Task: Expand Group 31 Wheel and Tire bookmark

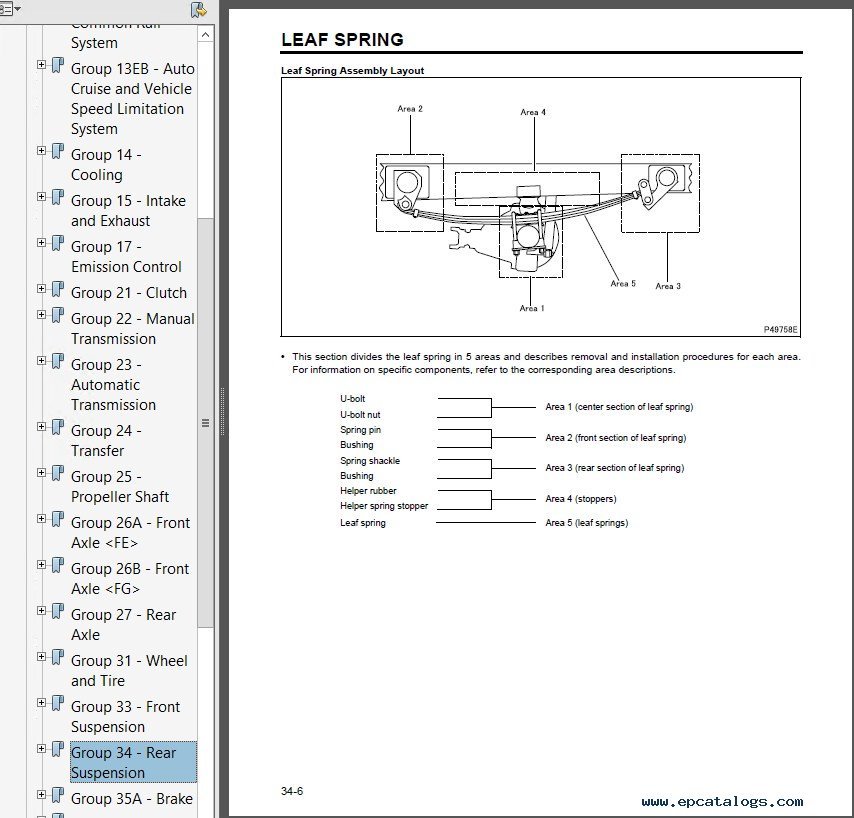Action: (x=41, y=657)
